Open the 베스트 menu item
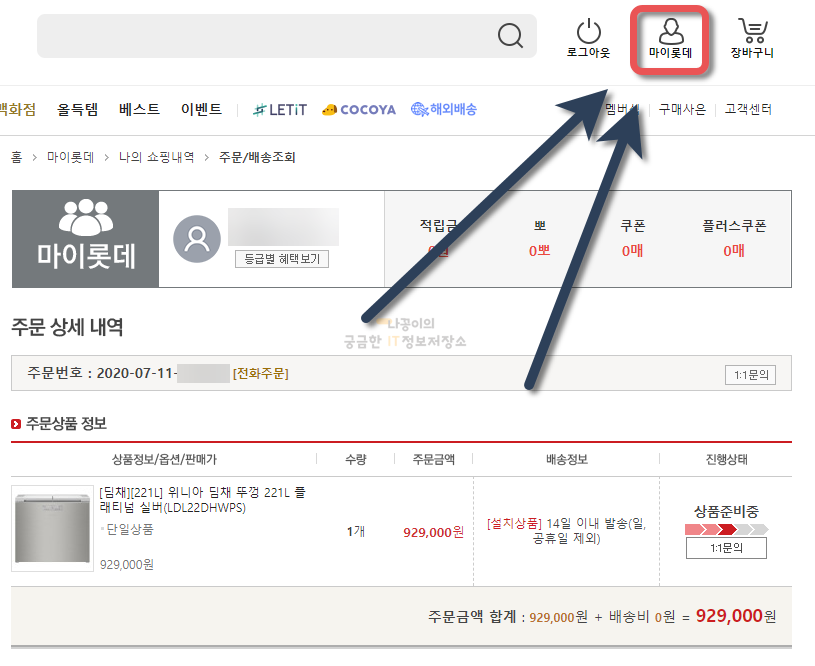This screenshot has width=815, height=666. 139,109
